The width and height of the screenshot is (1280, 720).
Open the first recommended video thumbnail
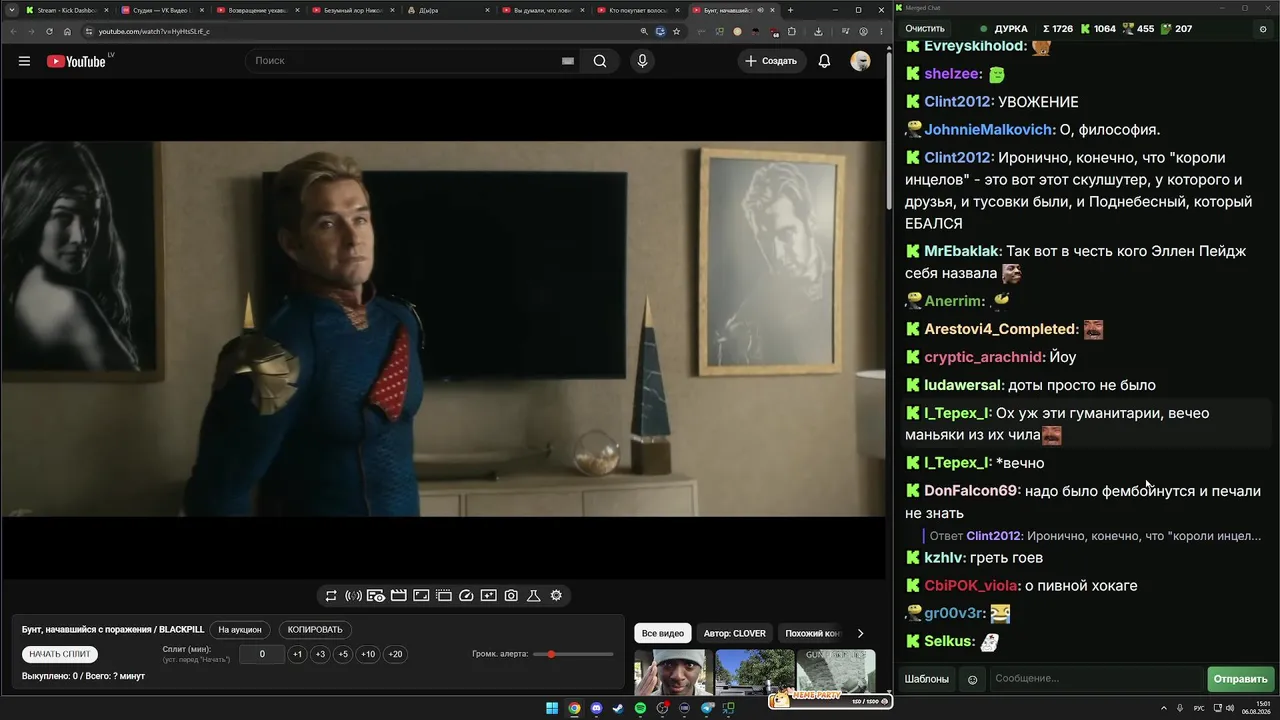[x=673, y=672]
